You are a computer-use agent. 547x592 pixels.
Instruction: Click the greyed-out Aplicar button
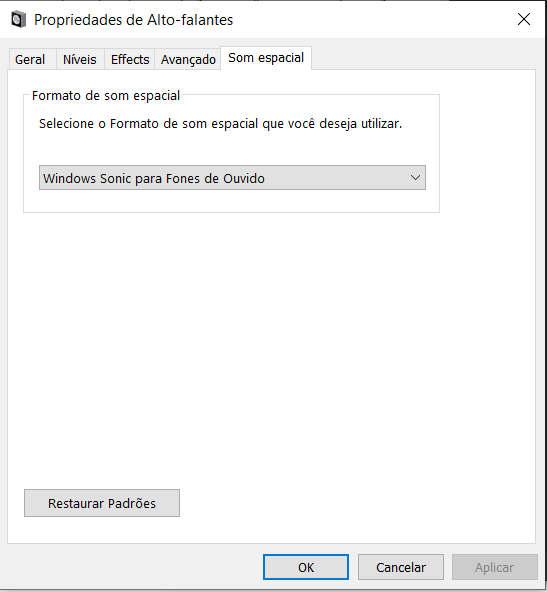(x=495, y=567)
